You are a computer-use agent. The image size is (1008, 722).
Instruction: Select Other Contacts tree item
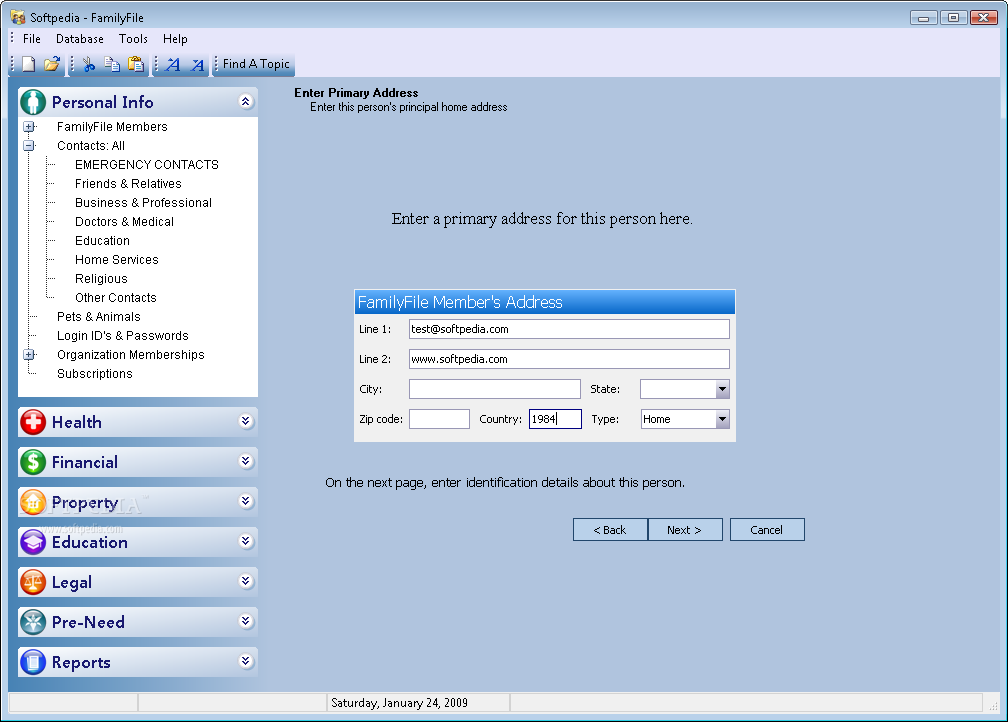pos(116,297)
